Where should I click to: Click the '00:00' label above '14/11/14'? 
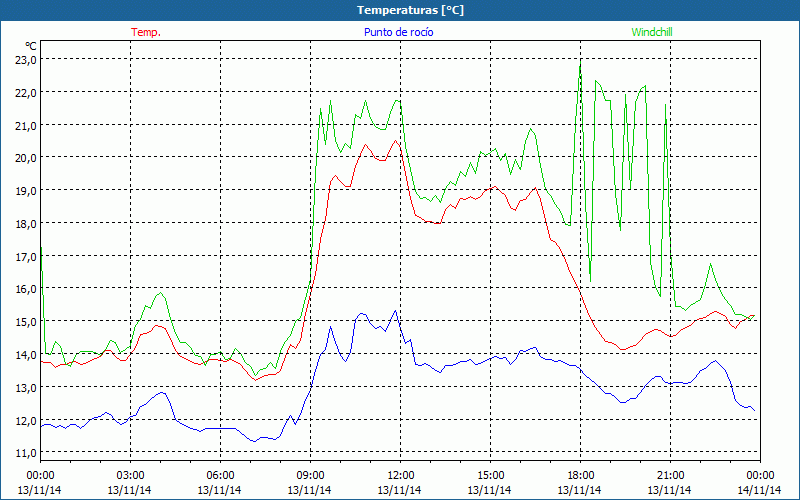click(x=759, y=476)
